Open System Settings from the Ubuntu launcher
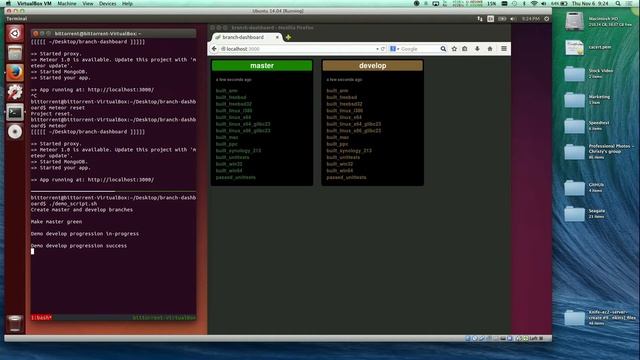The height and width of the screenshot is (360, 640). click(x=15, y=93)
